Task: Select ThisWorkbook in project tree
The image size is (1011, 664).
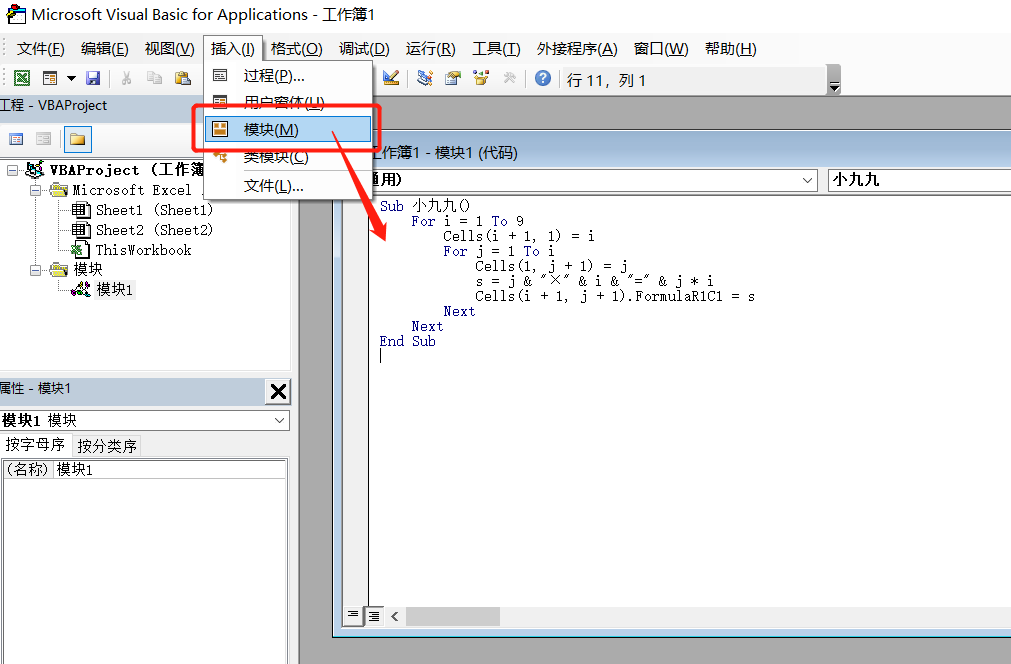Action: 143,250
